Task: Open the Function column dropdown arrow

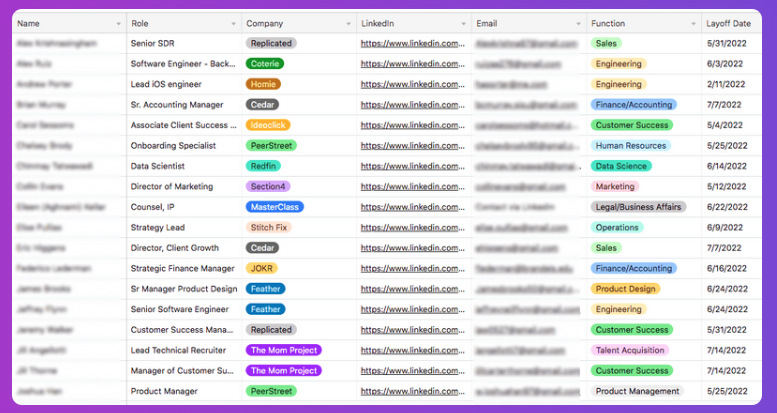Action: (x=693, y=24)
